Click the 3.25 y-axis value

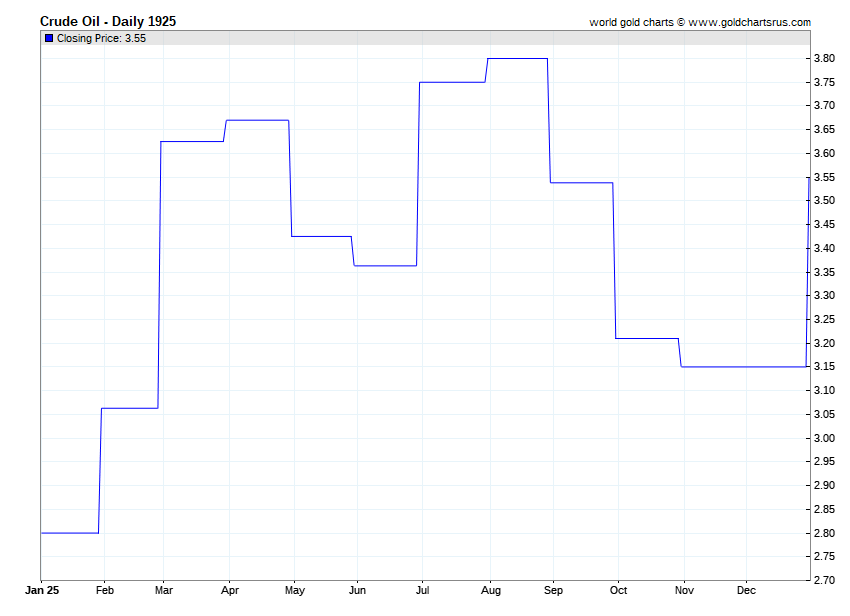pos(825,319)
